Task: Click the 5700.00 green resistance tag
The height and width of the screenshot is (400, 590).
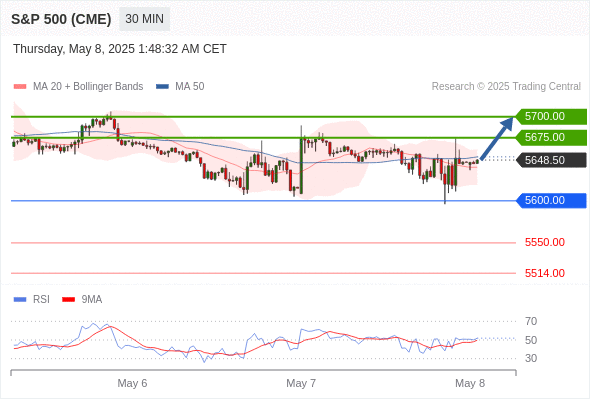Action: (x=550, y=116)
